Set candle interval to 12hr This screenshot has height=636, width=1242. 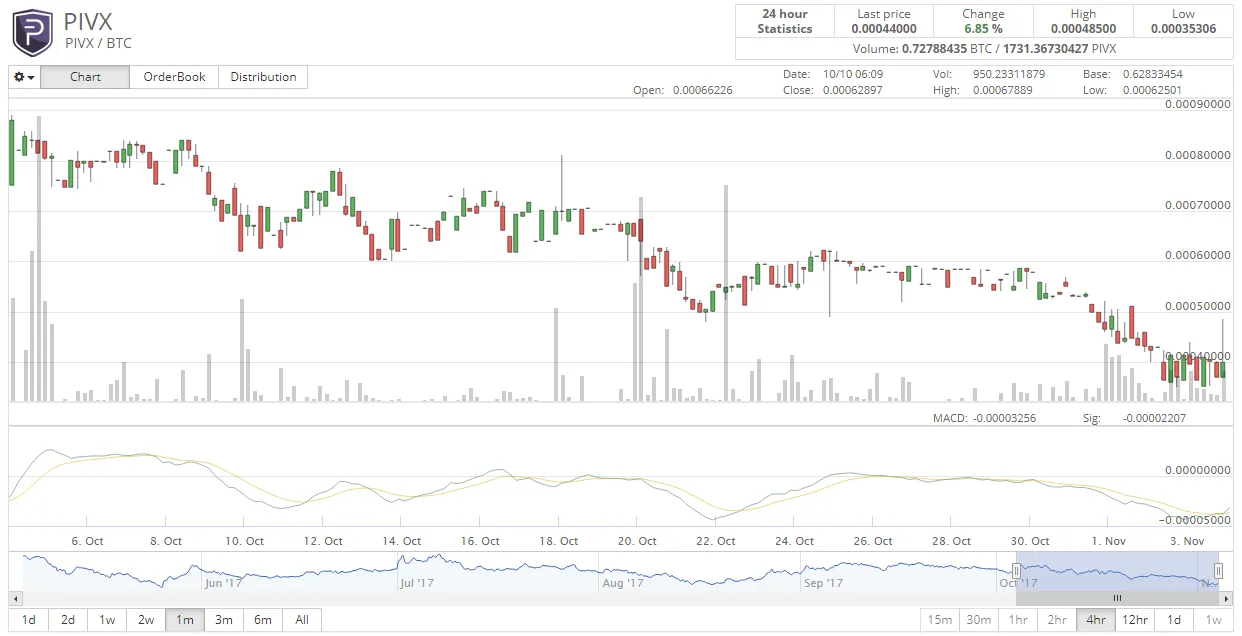click(x=1135, y=620)
